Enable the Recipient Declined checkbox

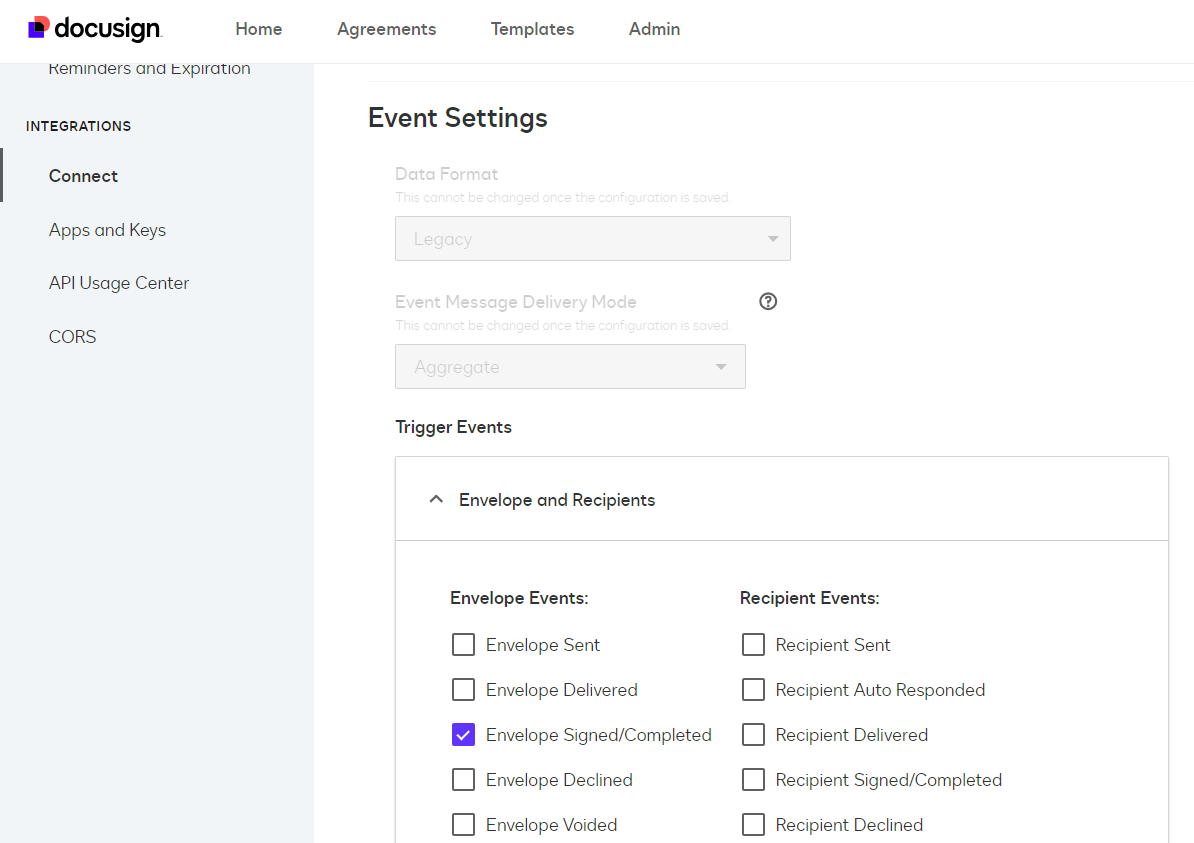753,825
